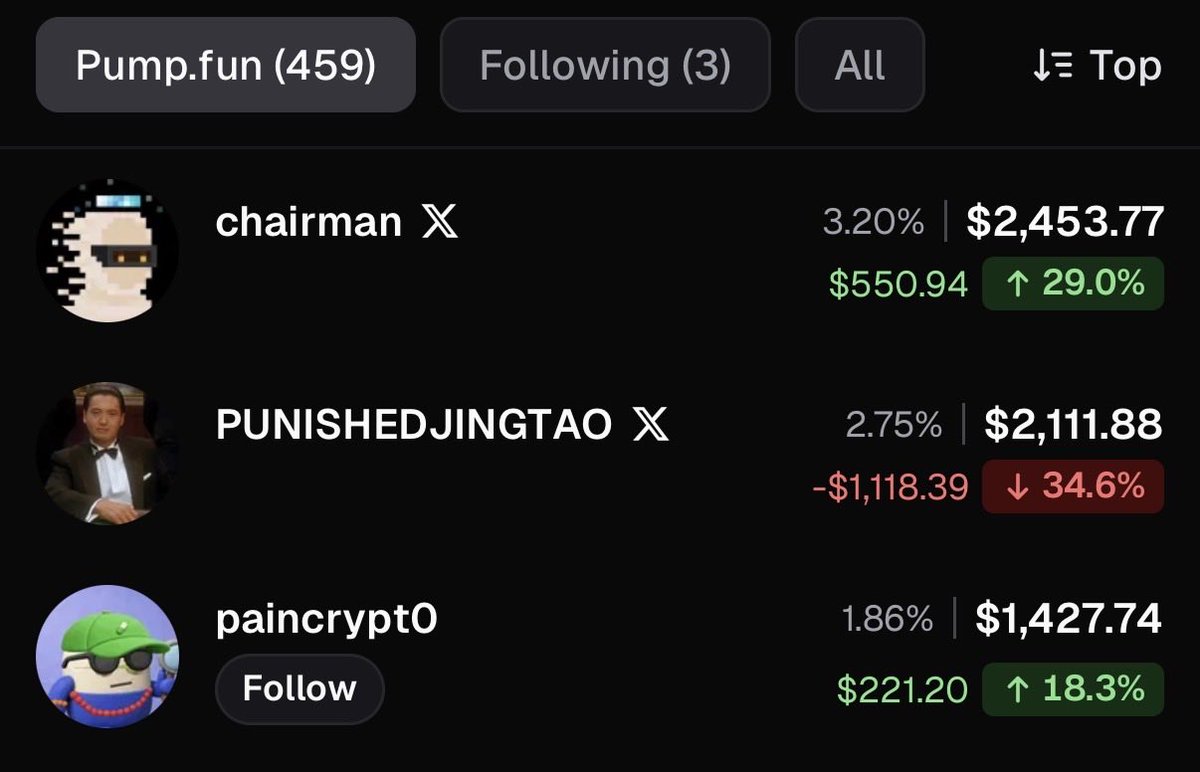Open the paincrypt0 username link
Image resolution: width=1200 pixels, height=772 pixels.
326,620
